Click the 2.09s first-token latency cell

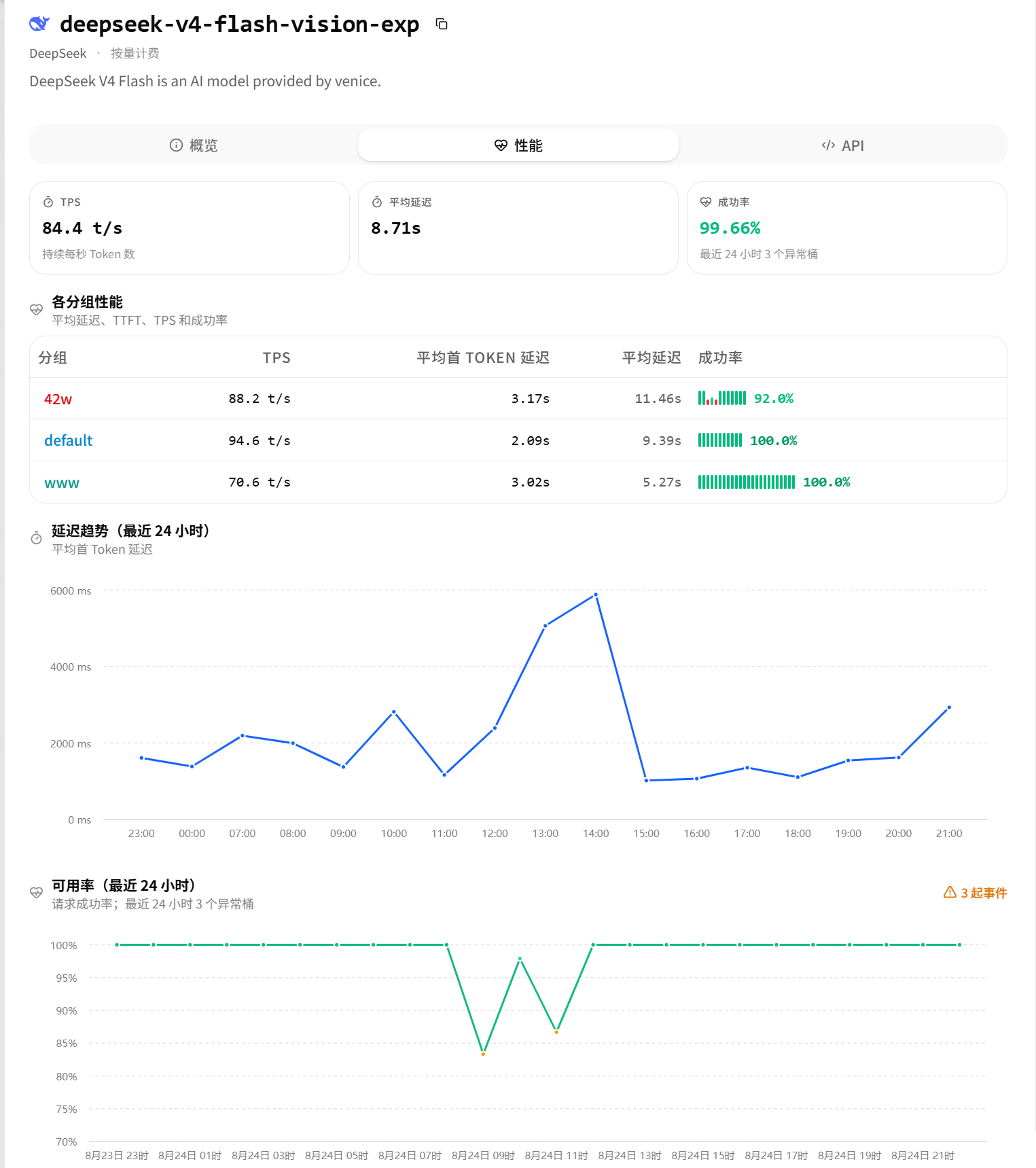point(531,441)
